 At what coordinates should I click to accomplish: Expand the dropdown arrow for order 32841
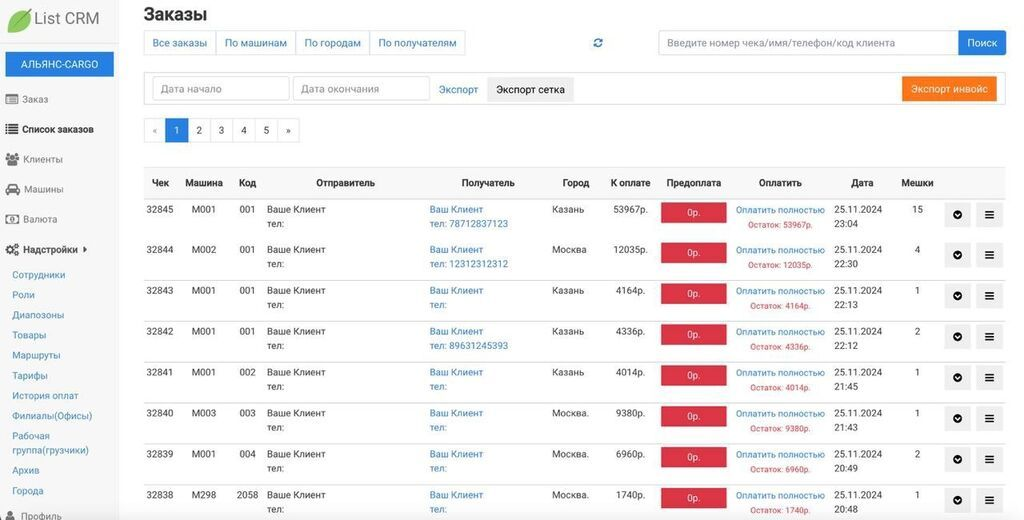(x=957, y=378)
